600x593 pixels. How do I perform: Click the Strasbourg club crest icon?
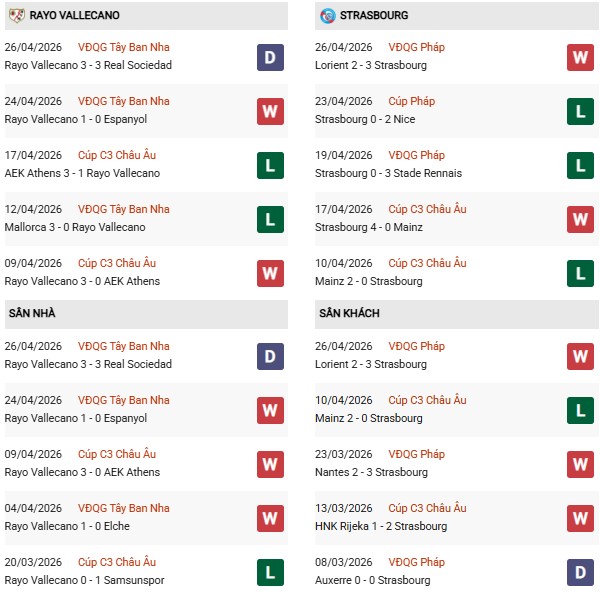pyautogui.click(x=327, y=15)
